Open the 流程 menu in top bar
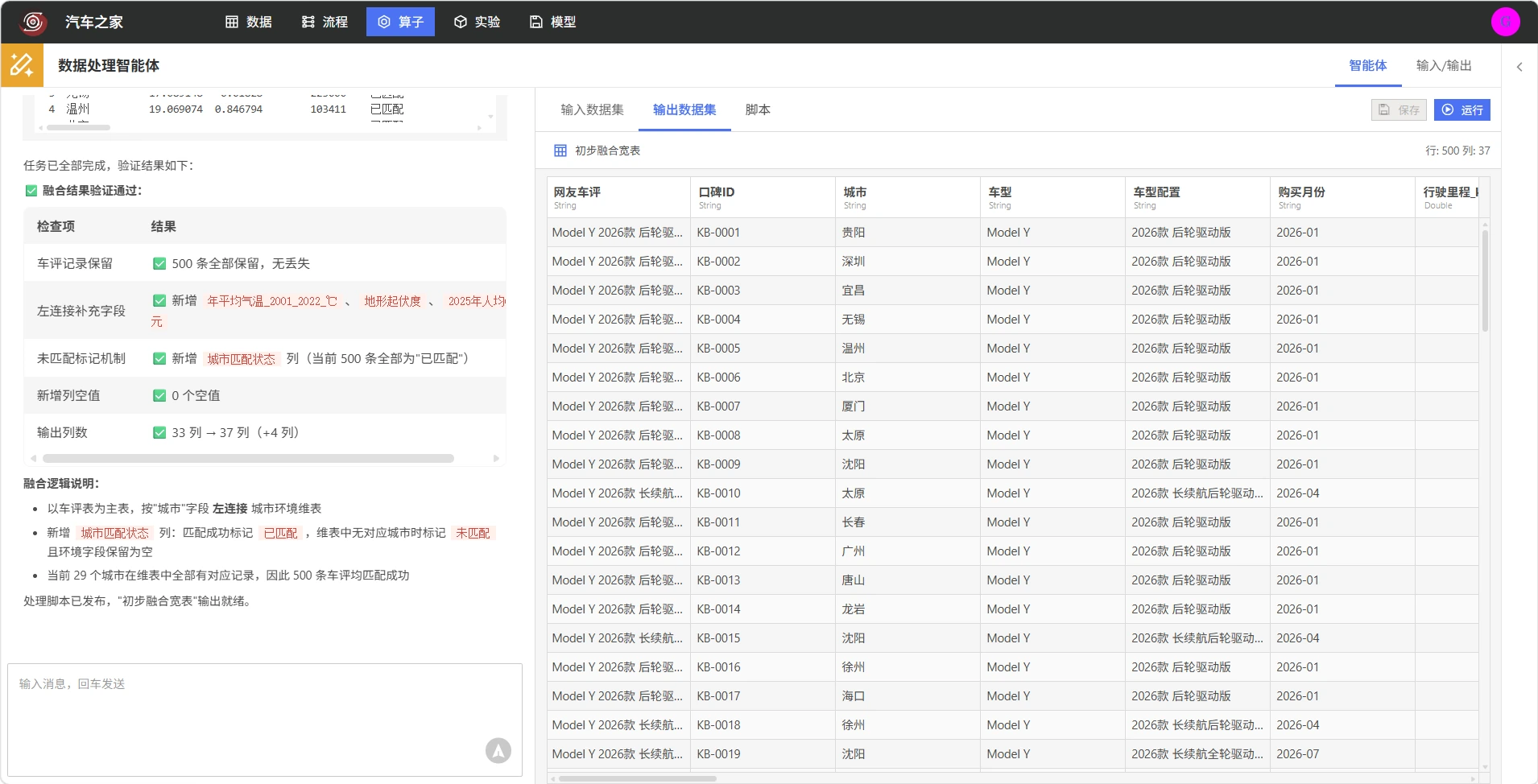 point(325,22)
